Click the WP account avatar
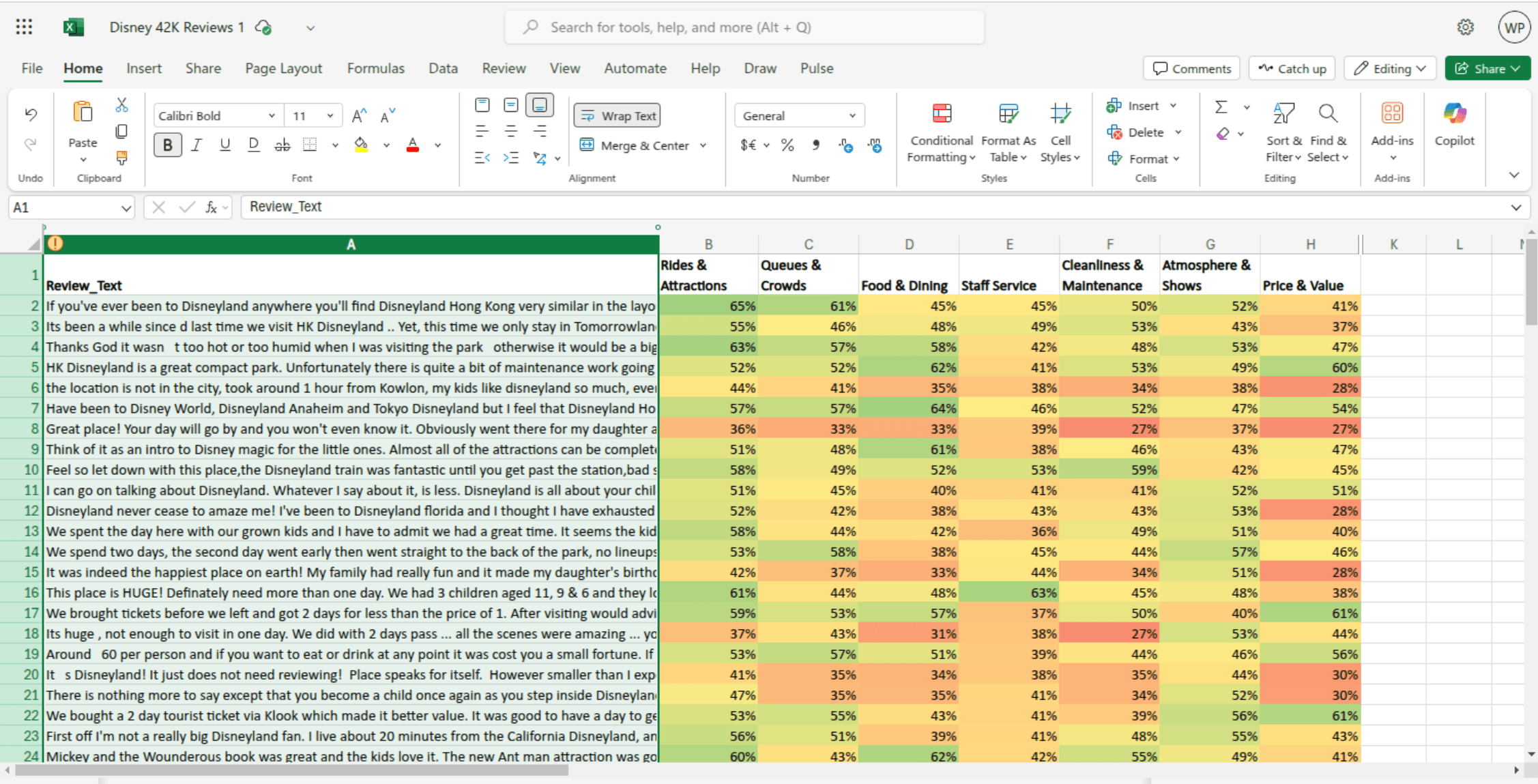Viewport: 1538px width, 784px height. pos(1514,27)
